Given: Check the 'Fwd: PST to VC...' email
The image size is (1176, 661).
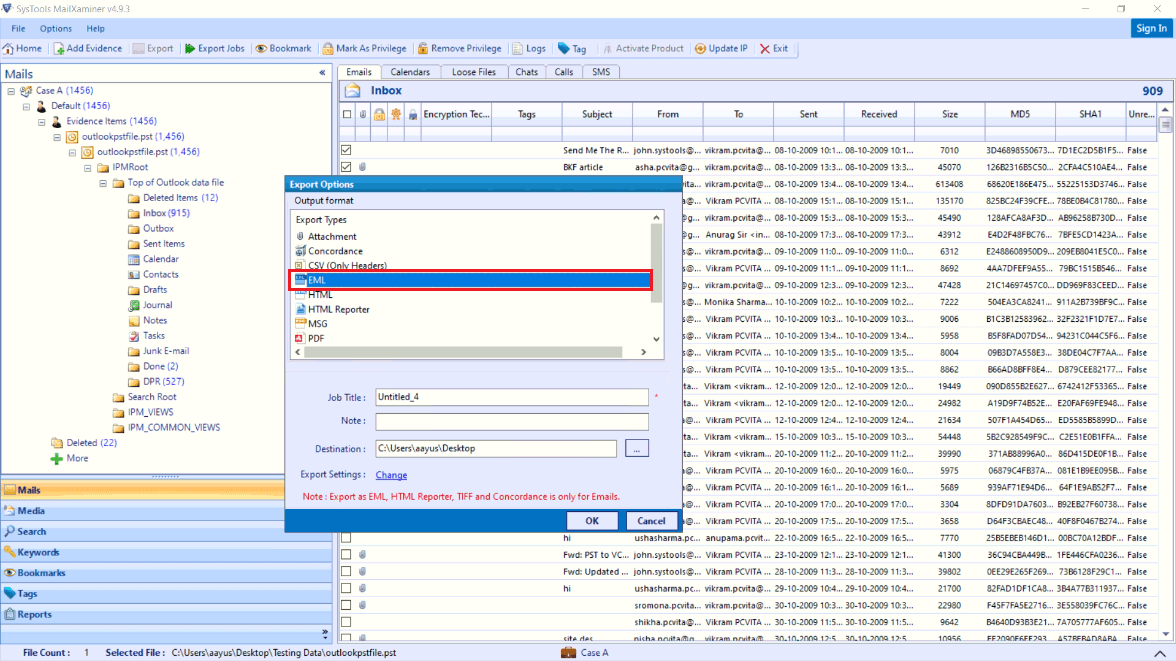Looking at the screenshot, I should 346,554.
